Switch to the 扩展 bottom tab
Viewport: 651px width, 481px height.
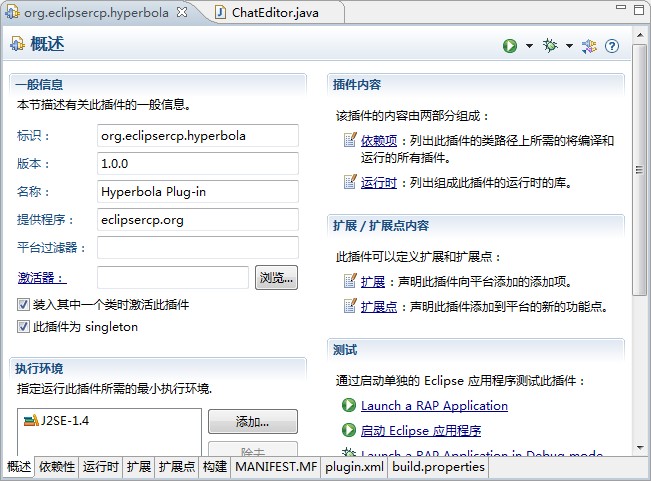(x=139, y=466)
